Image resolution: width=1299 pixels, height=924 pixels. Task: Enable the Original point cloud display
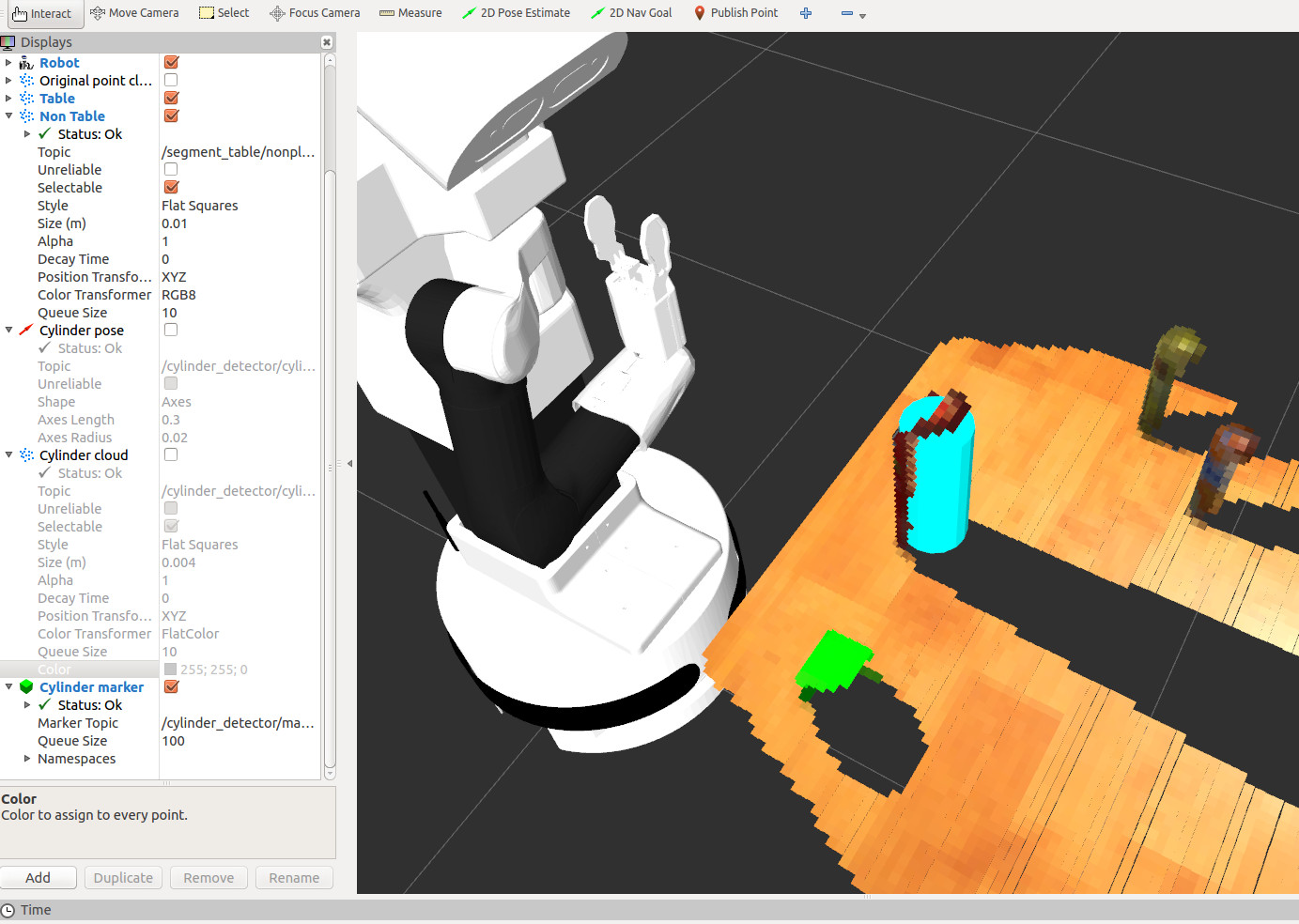tap(171, 81)
